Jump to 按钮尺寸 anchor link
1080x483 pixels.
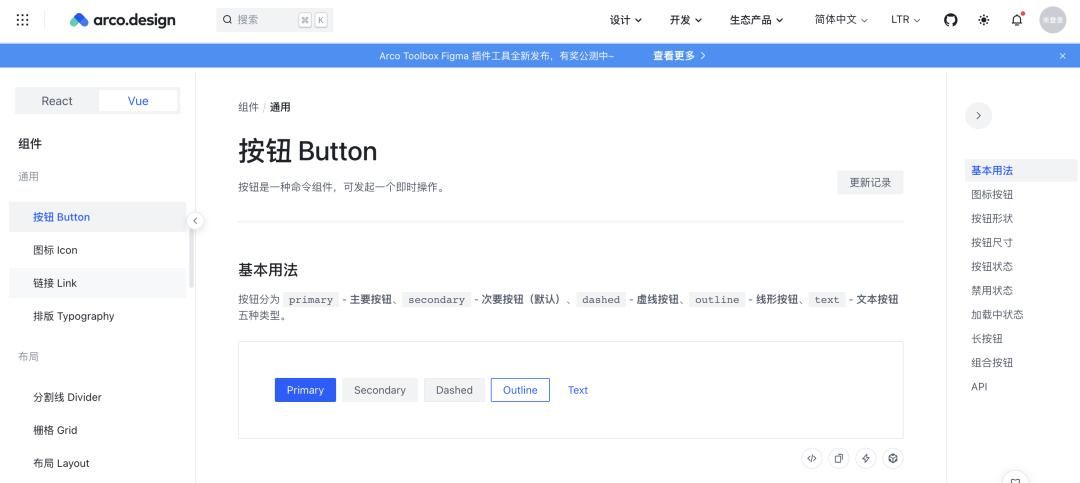click(992, 243)
